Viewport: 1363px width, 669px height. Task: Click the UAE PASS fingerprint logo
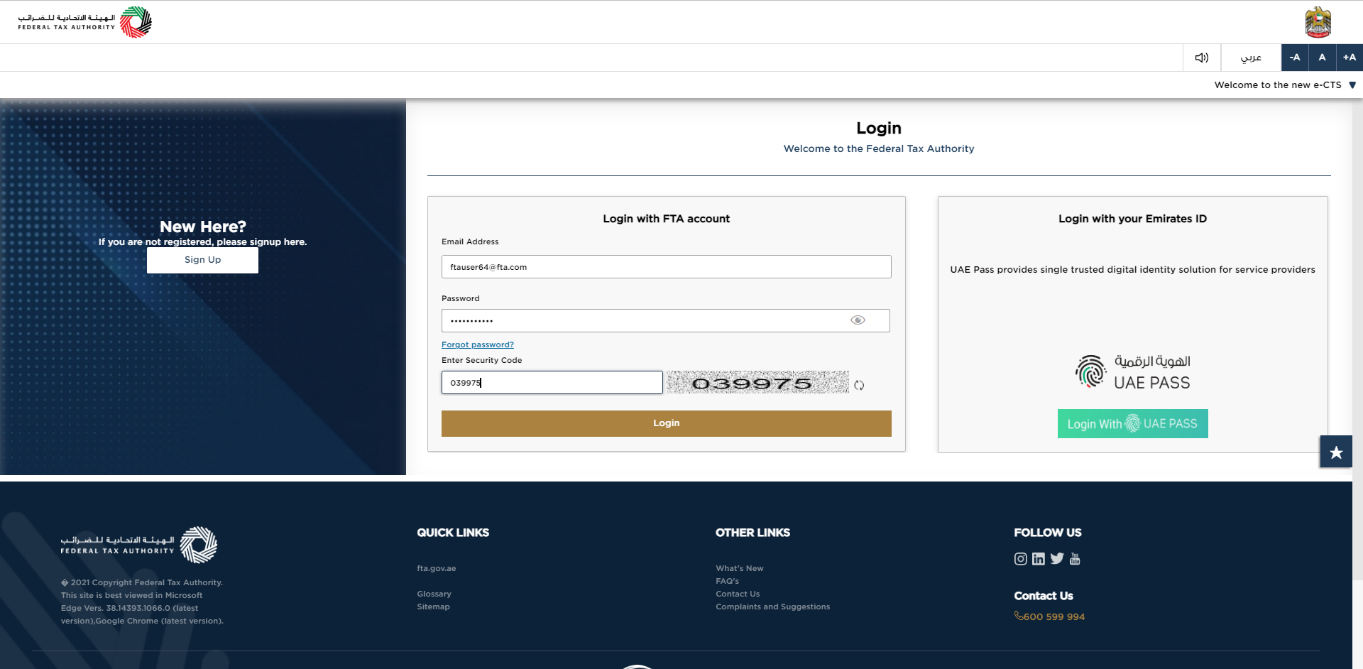pyautogui.click(x=1090, y=372)
